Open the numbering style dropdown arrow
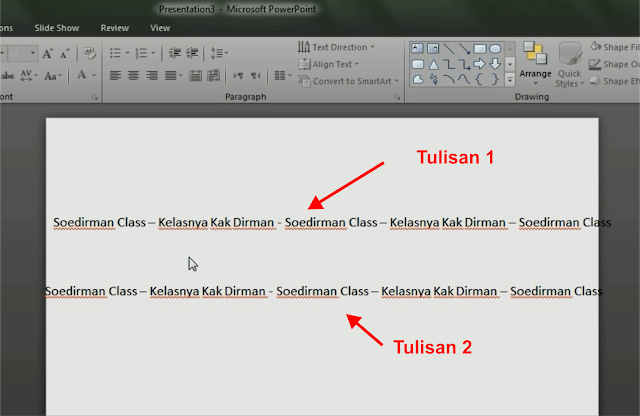This screenshot has width=640, height=416. click(x=153, y=53)
